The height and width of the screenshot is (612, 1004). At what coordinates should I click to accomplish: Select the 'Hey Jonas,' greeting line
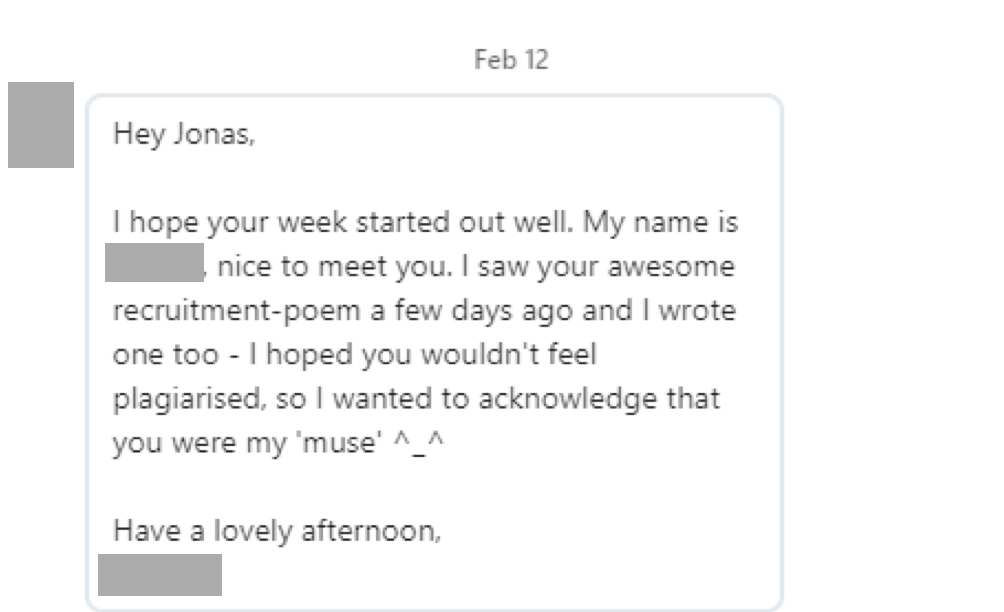click(x=184, y=134)
